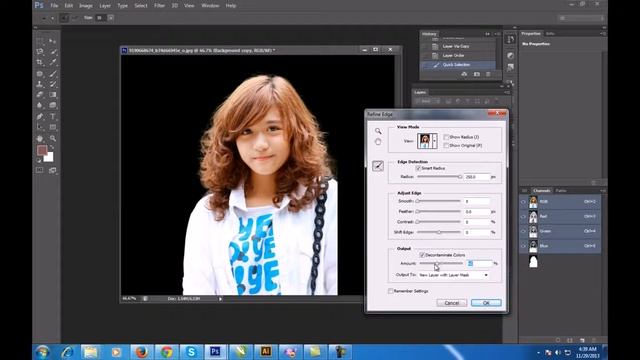This screenshot has height=360, width=640.
Task: Check Remember Settings box
Action: tap(391, 291)
